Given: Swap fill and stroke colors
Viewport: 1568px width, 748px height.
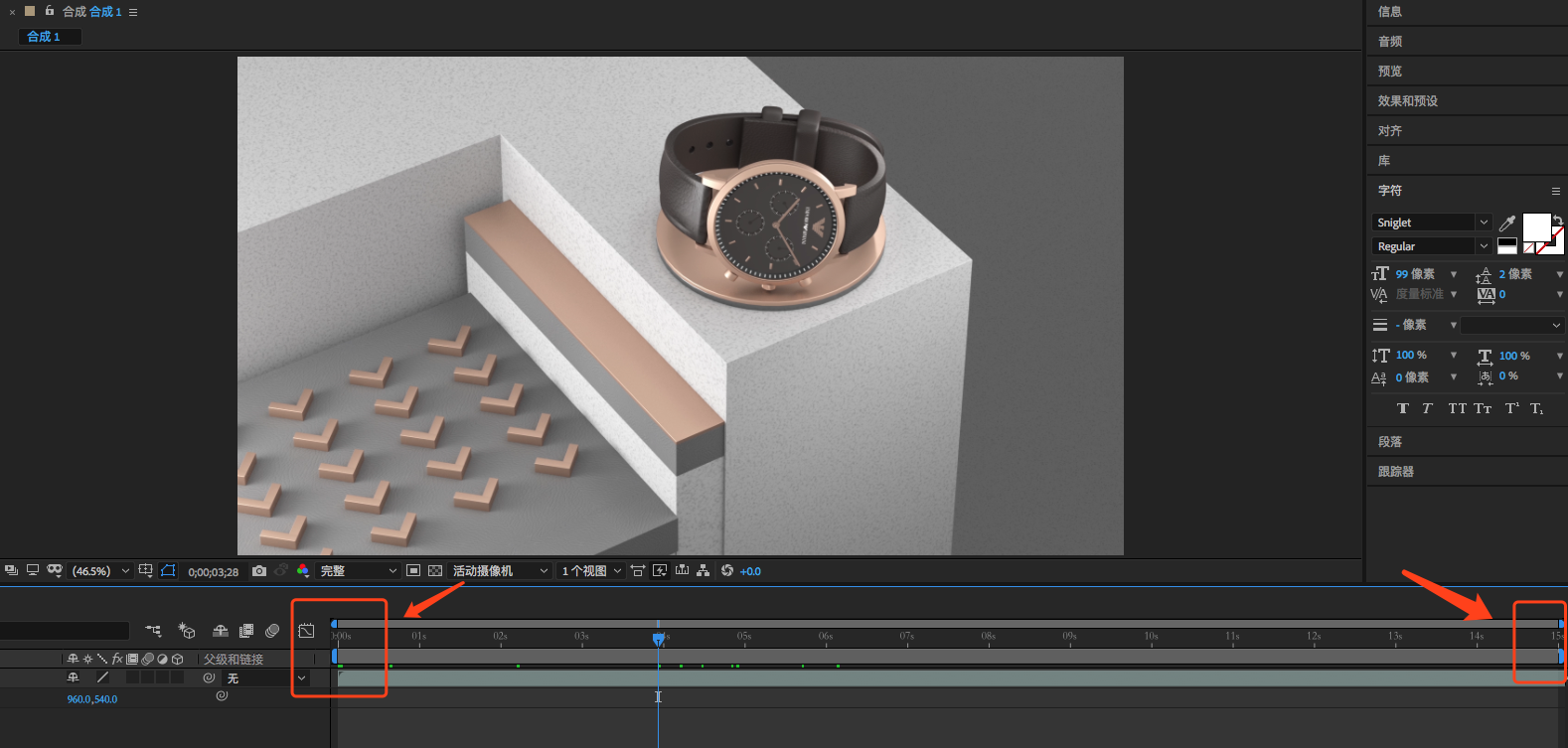Looking at the screenshot, I should coord(1557,220).
